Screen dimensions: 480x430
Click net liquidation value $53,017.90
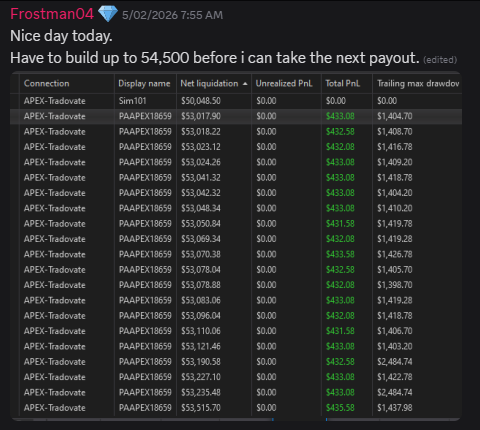201,116
